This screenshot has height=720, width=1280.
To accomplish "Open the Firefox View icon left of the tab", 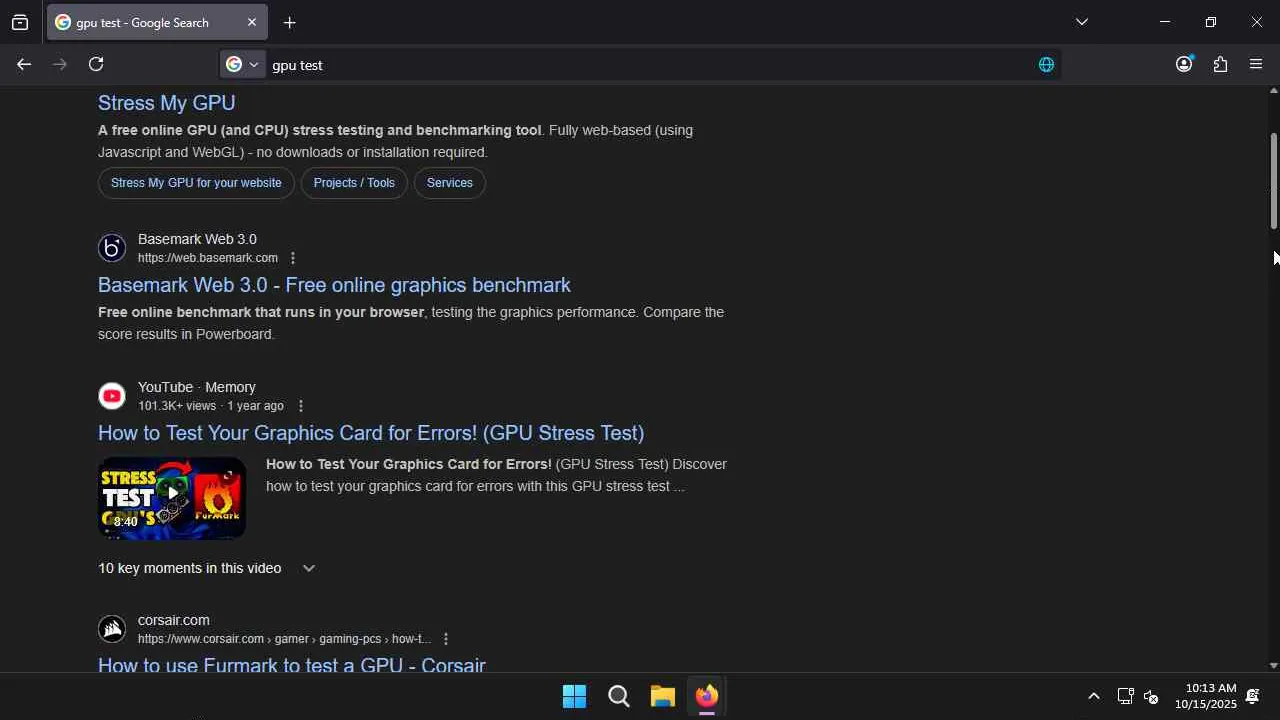I will click(x=20, y=23).
